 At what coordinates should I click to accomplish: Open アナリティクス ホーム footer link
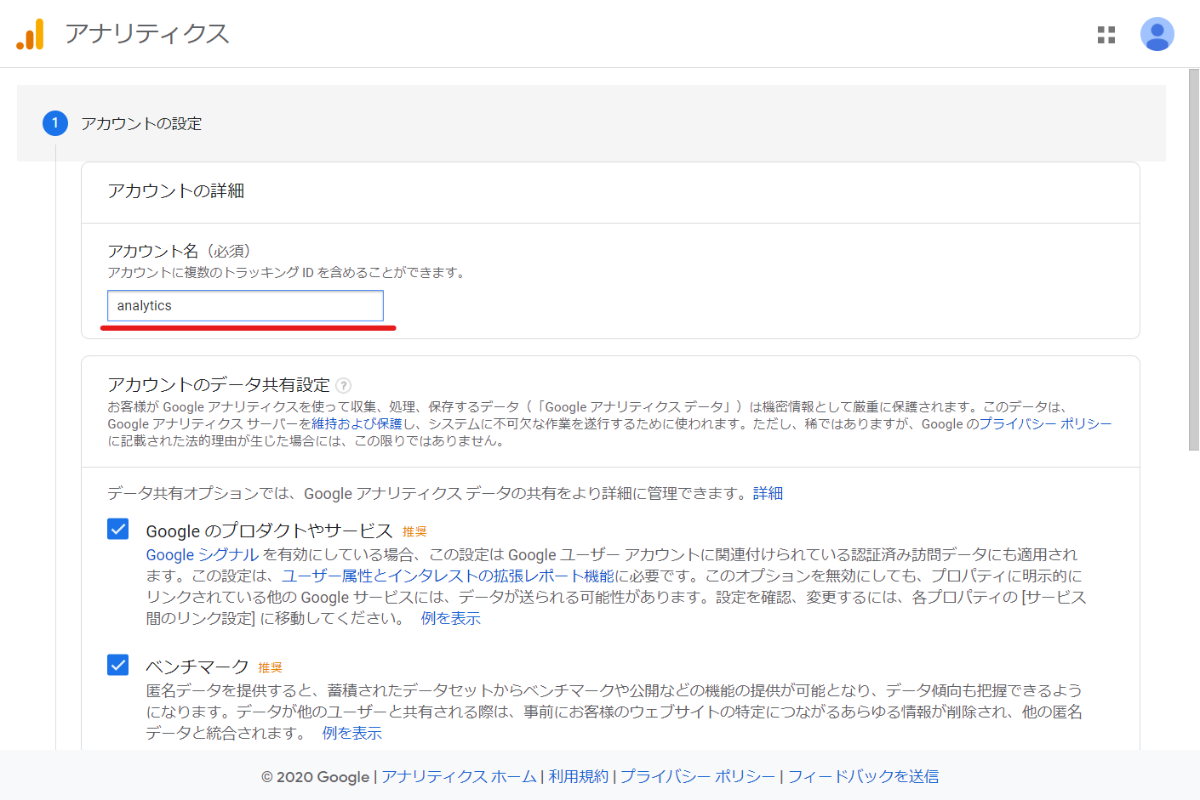click(x=459, y=776)
